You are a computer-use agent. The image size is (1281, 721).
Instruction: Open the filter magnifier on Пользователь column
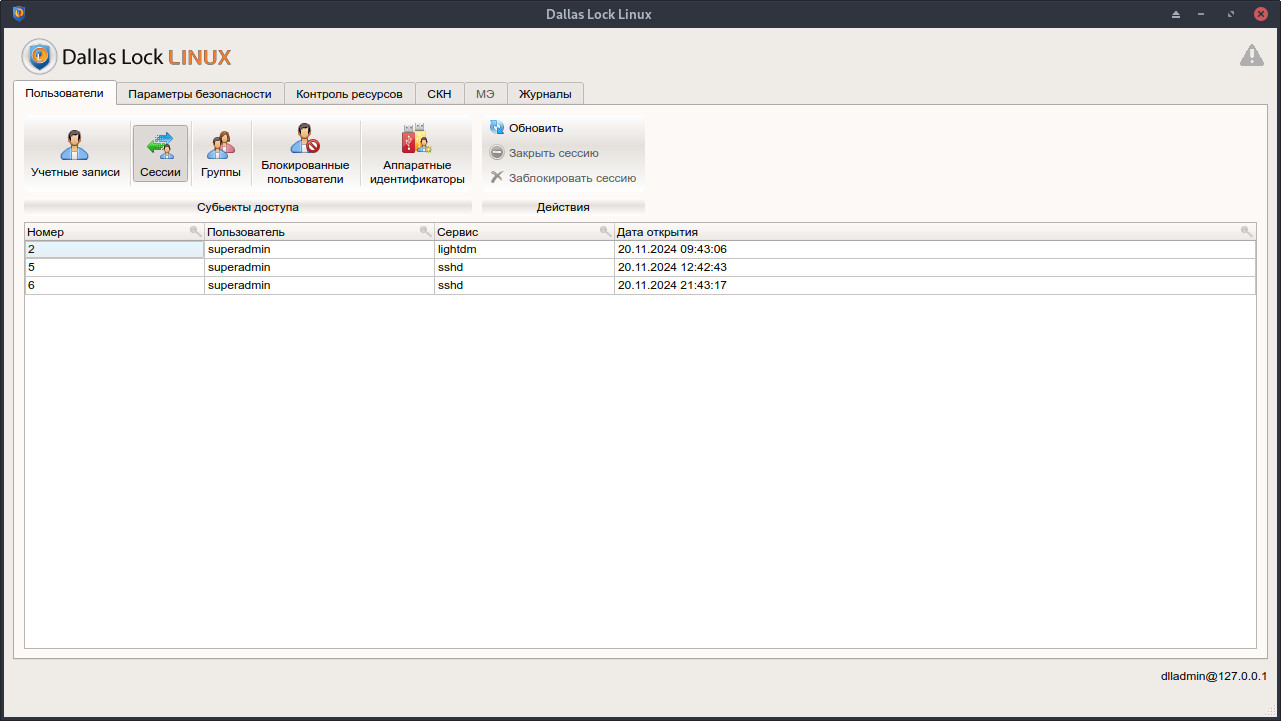pos(425,230)
